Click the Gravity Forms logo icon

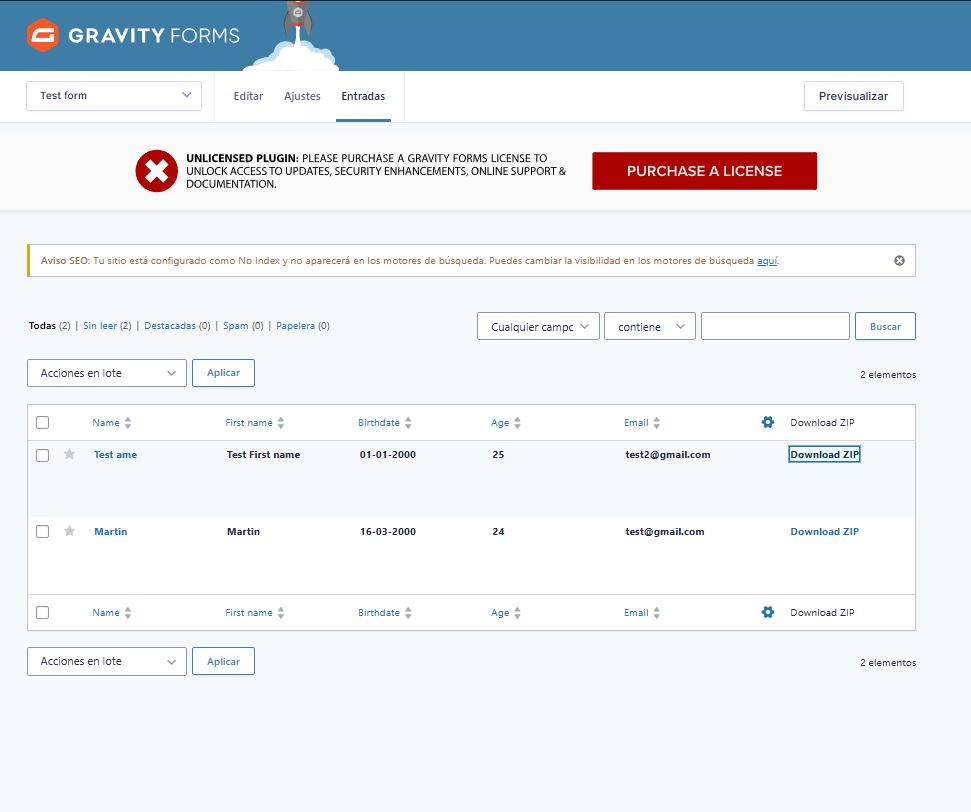[43, 35]
